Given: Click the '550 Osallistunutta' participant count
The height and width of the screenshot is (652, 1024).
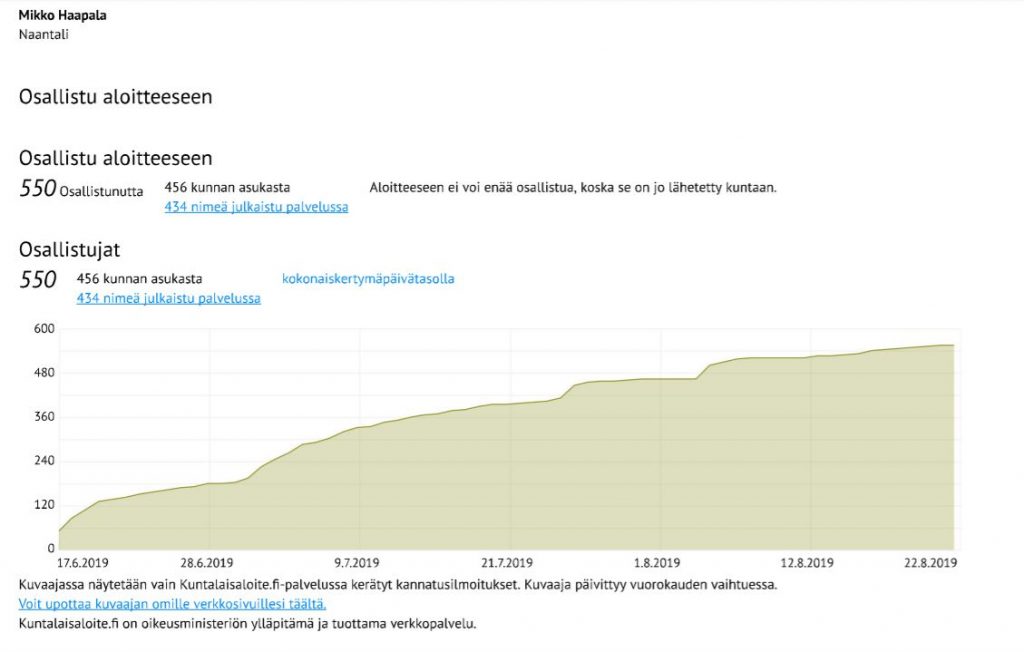Looking at the screenshot, I should pyautogui.click(x=81, y=189).
